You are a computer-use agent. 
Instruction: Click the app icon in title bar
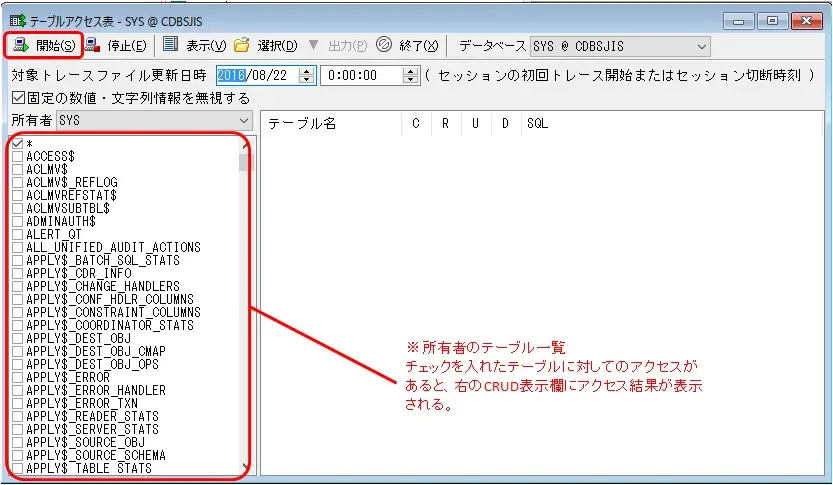click(x=16, y=18)
